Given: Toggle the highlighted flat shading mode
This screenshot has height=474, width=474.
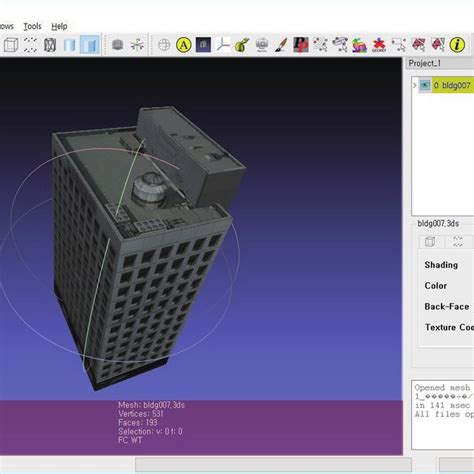Looking at the screenshot, I should 90,44.
